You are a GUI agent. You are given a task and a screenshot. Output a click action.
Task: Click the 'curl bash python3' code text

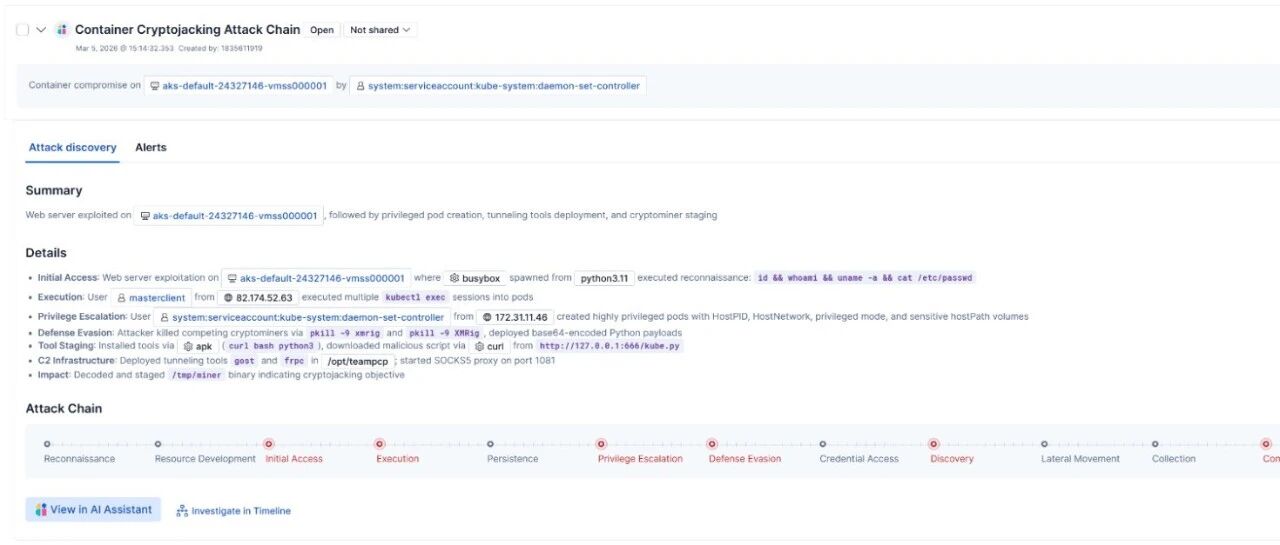click(270, 346)
